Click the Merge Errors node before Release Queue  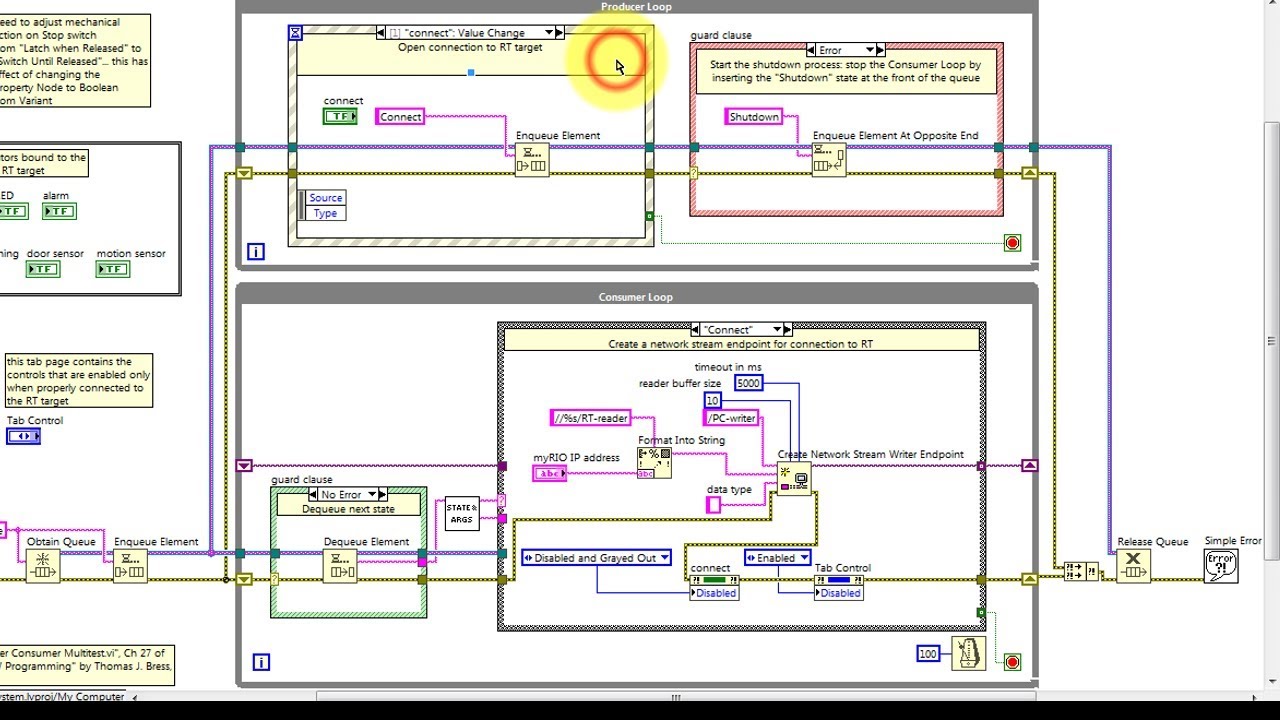pyautogui.click(x=1081, y=571)
